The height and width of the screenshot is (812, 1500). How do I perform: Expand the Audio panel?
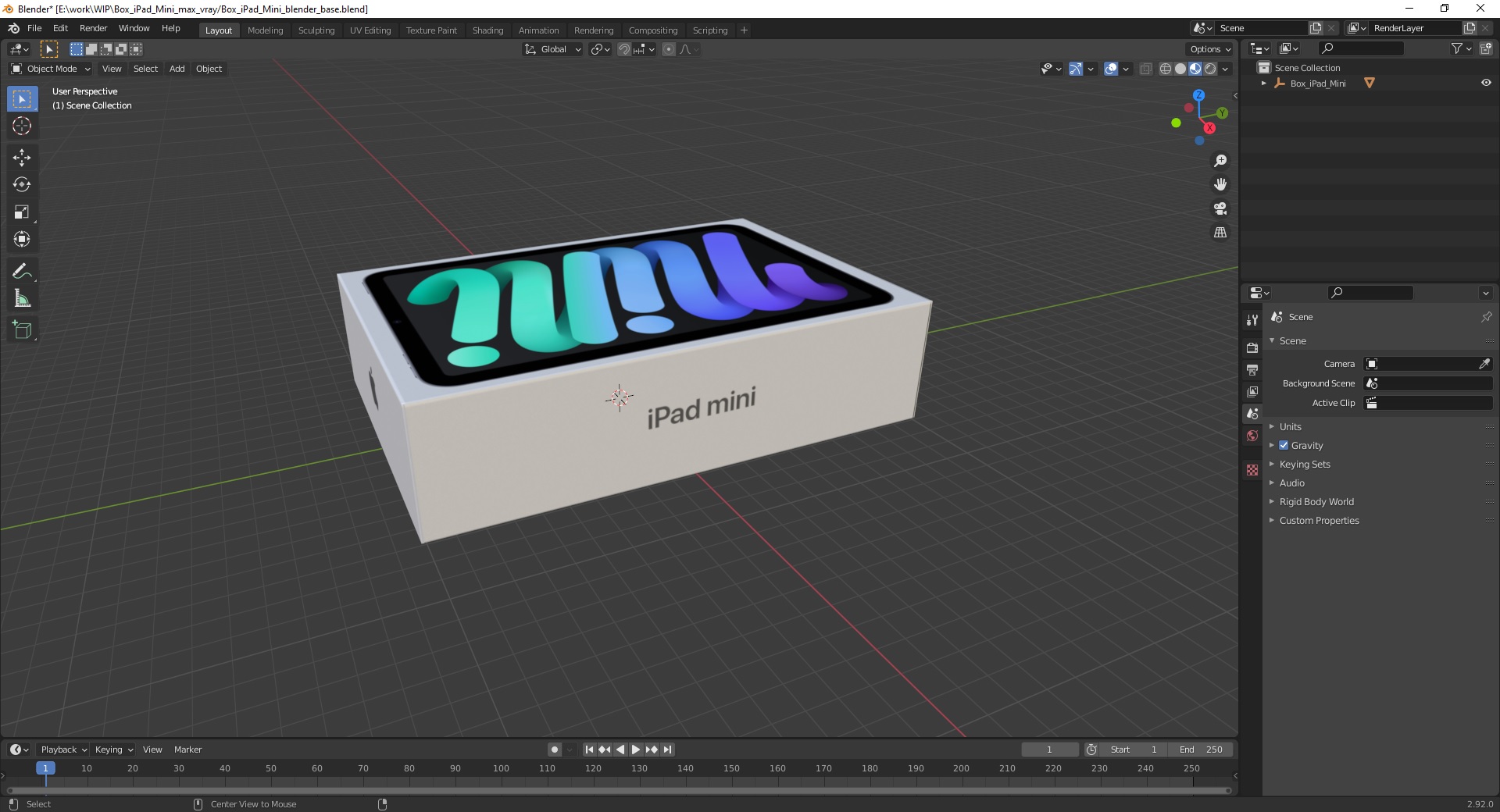coord(1291,483)
